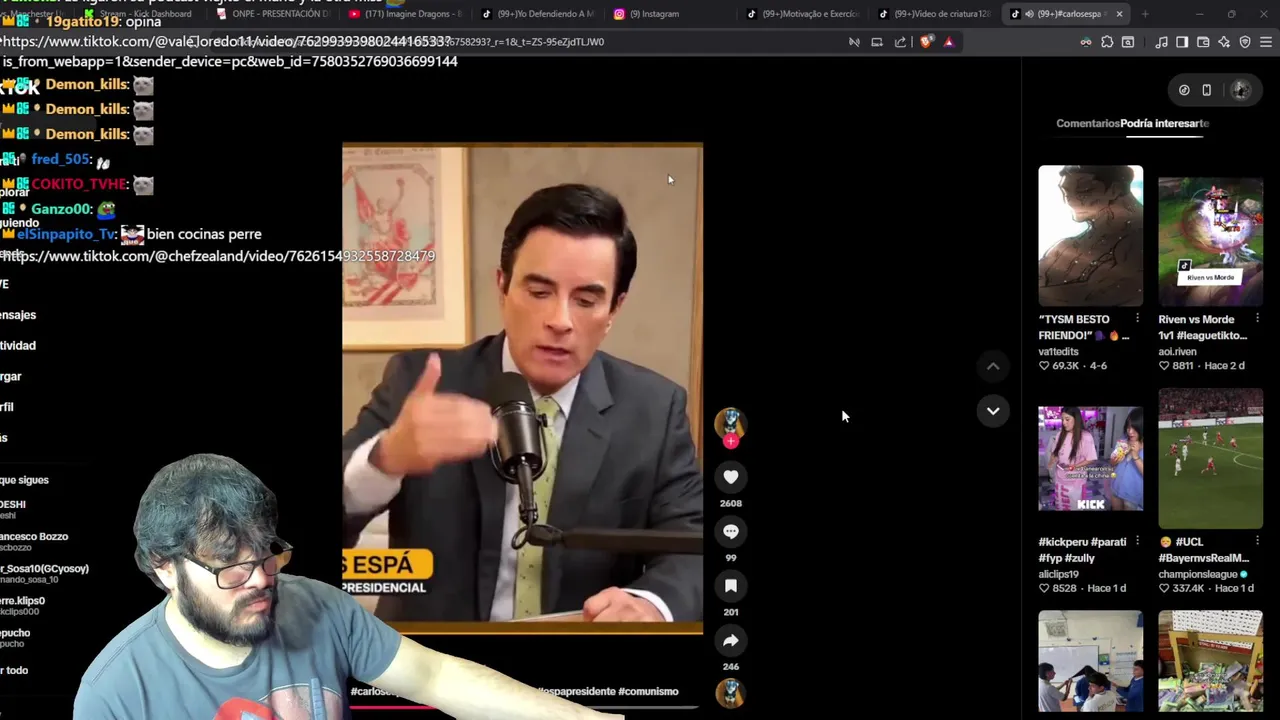Open Brave Rewards triangle icon

point(948,42)
